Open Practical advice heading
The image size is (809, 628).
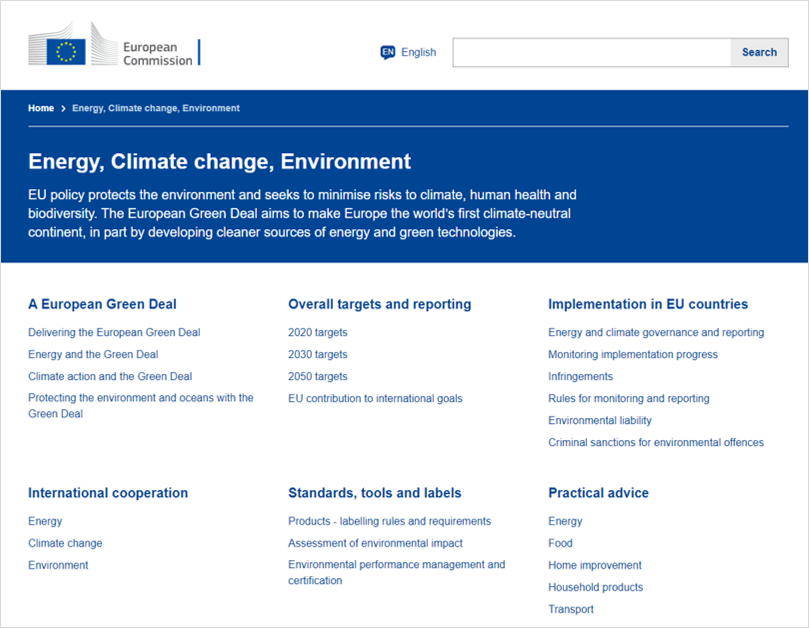(x=598, y=493)
